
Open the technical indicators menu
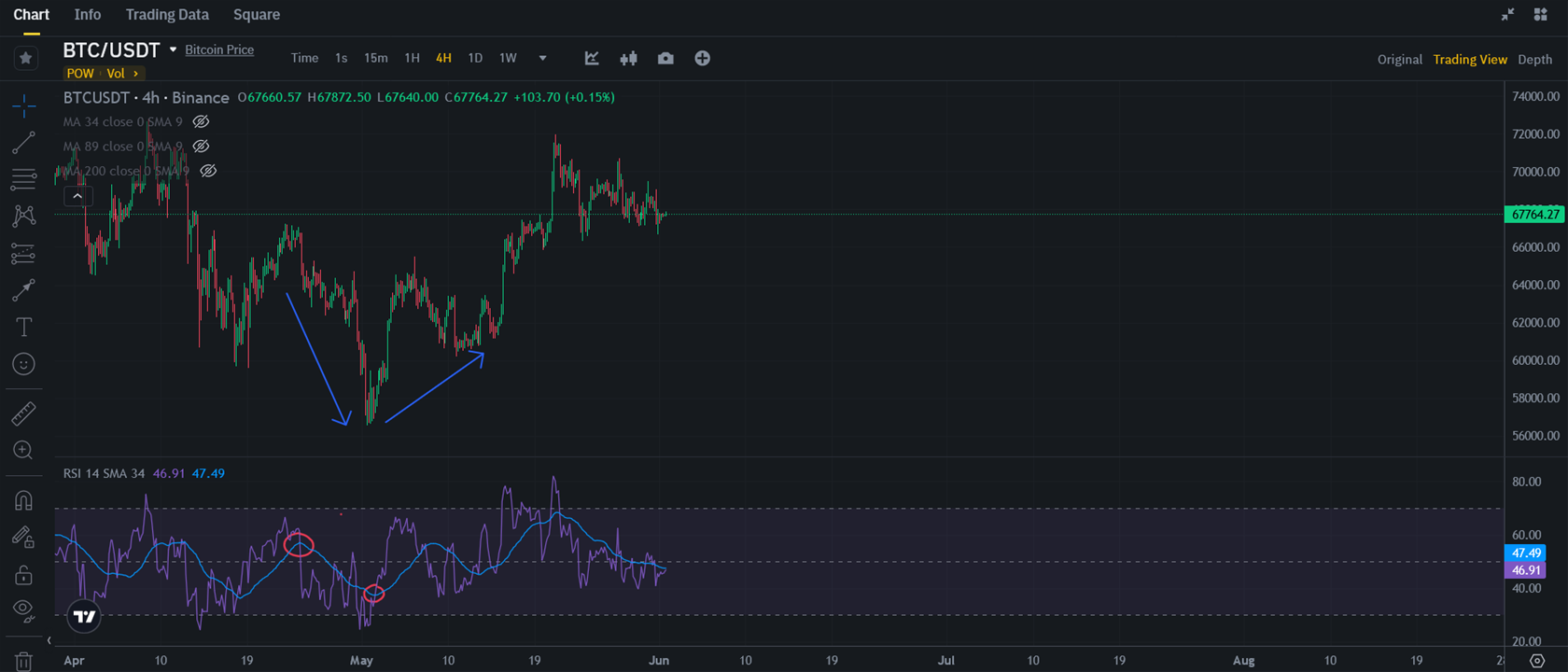click(x=592, y=58)
